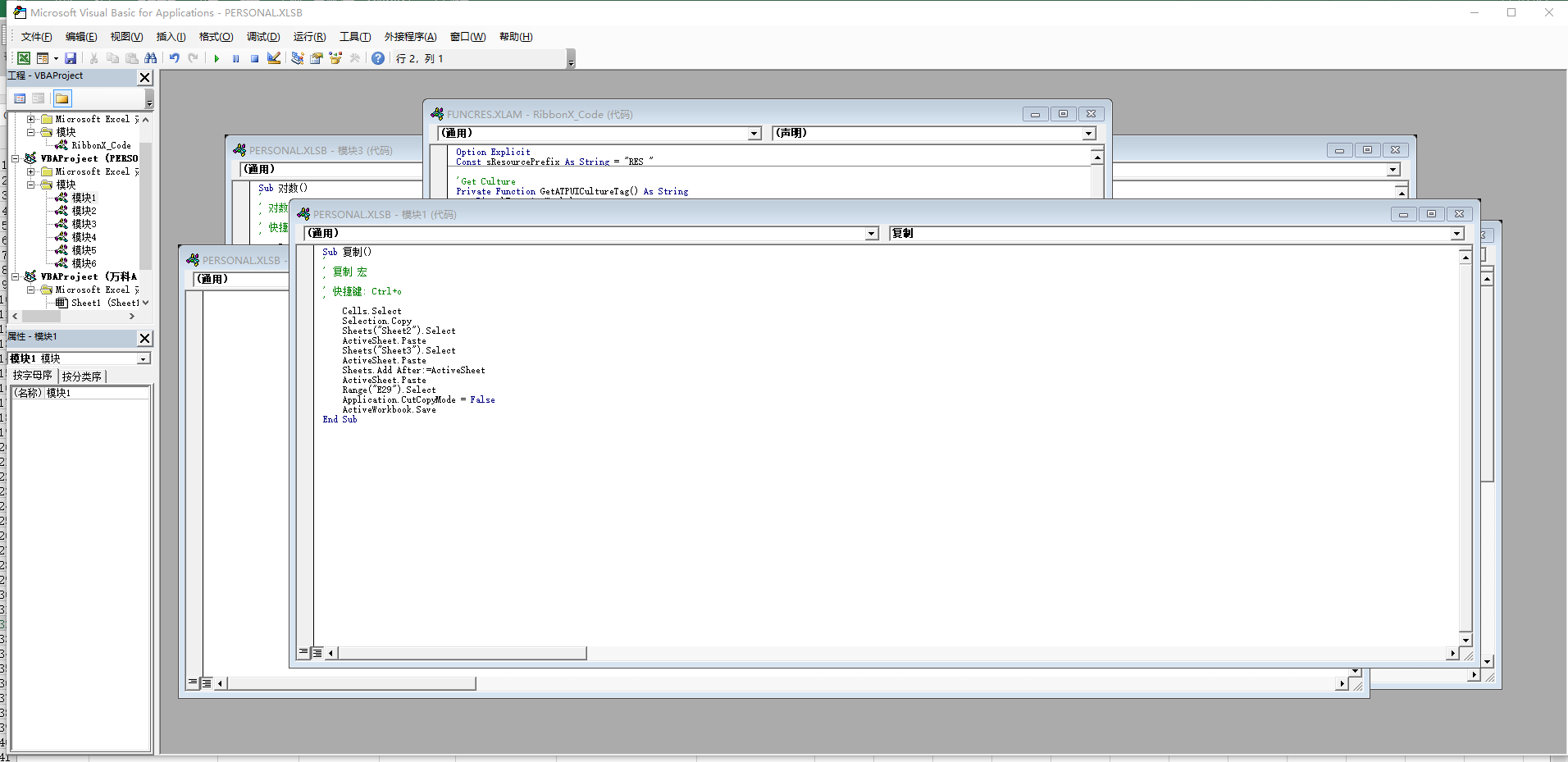Image resolution: width=1568 pixels, height=762 pixels.
Task: Switch to procedure view in 模块1 code window
Action: [304, 653]
